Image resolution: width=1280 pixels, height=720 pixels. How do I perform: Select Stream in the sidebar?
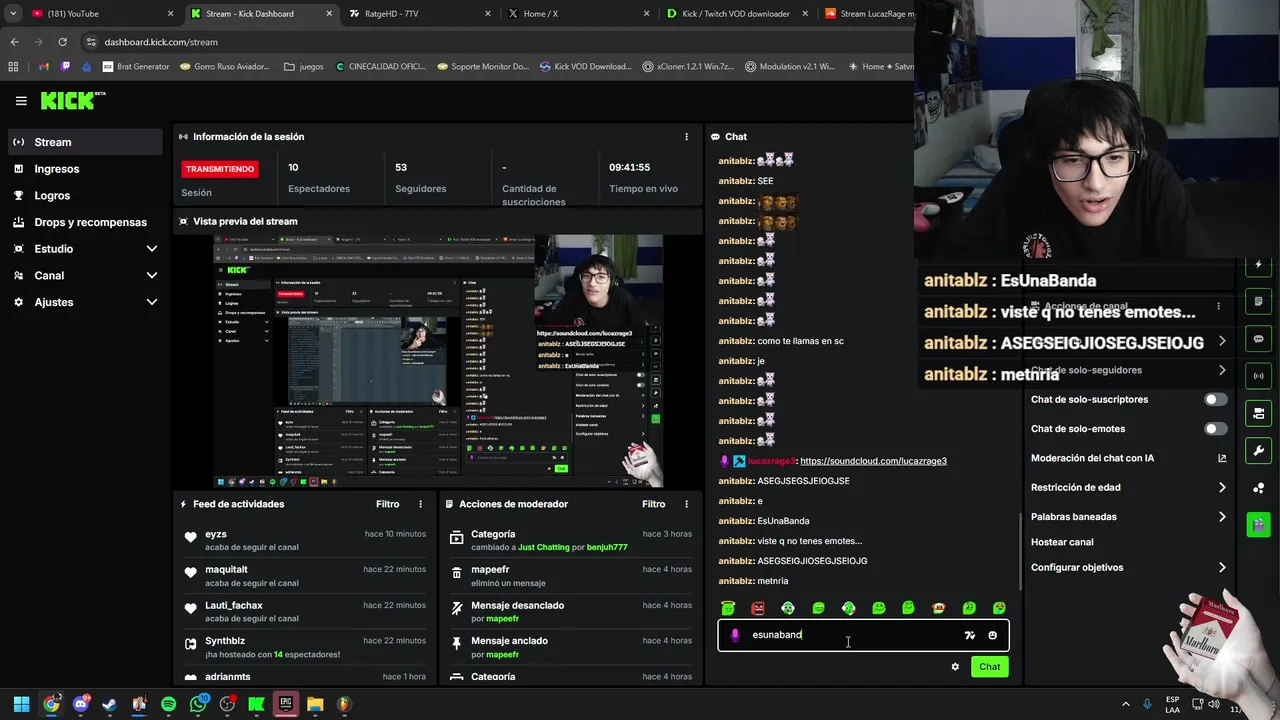point(85,142)
